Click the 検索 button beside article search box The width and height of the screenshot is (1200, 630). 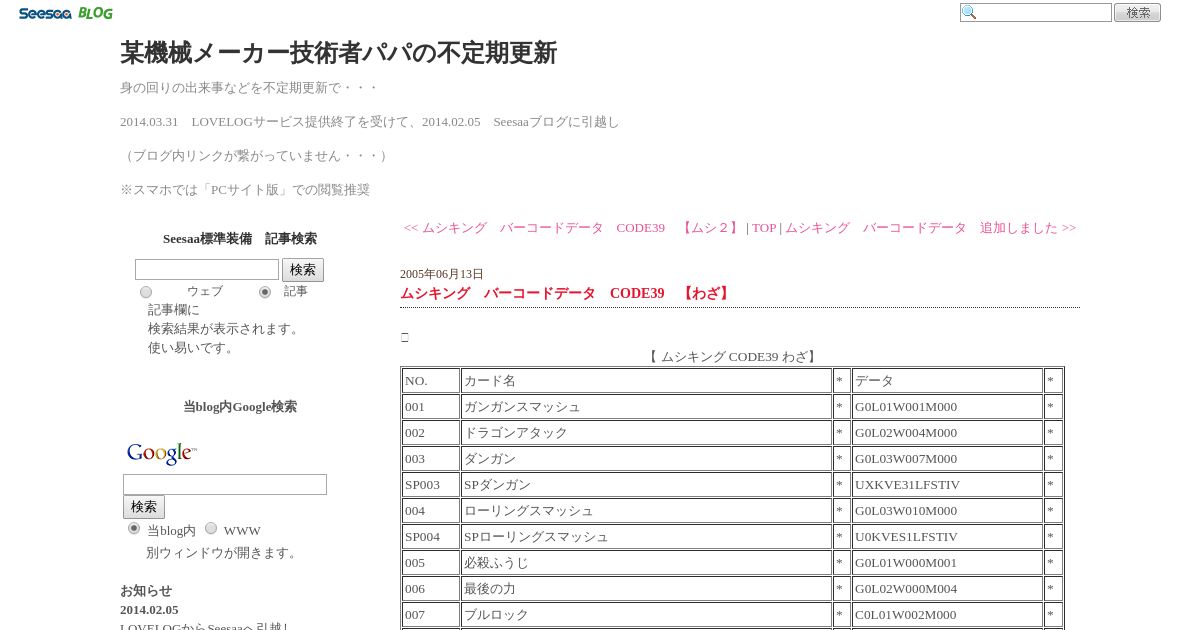(303, 270)
